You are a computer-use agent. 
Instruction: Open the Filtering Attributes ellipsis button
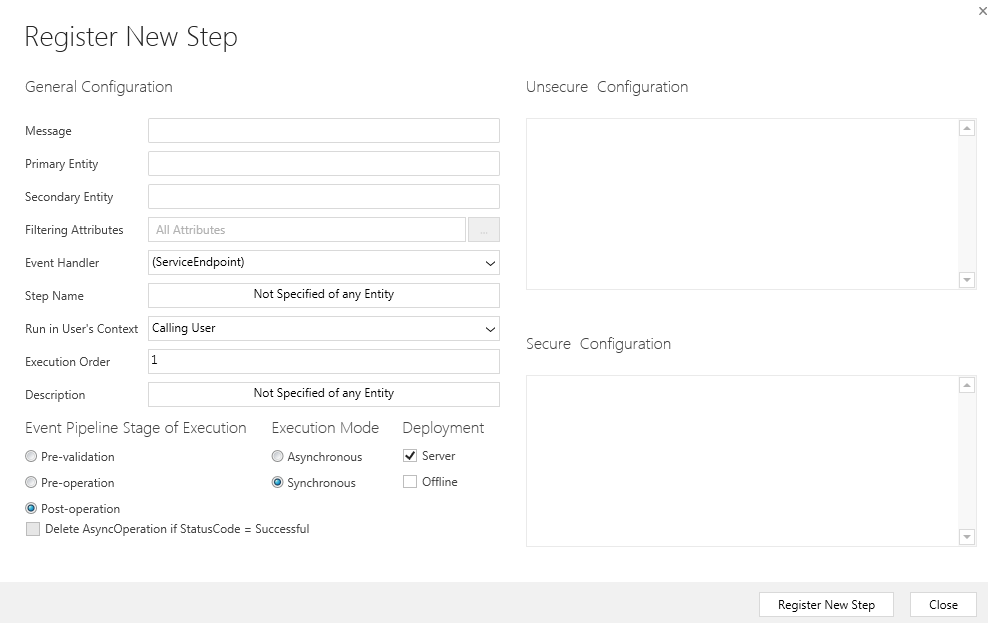point(483,230)
